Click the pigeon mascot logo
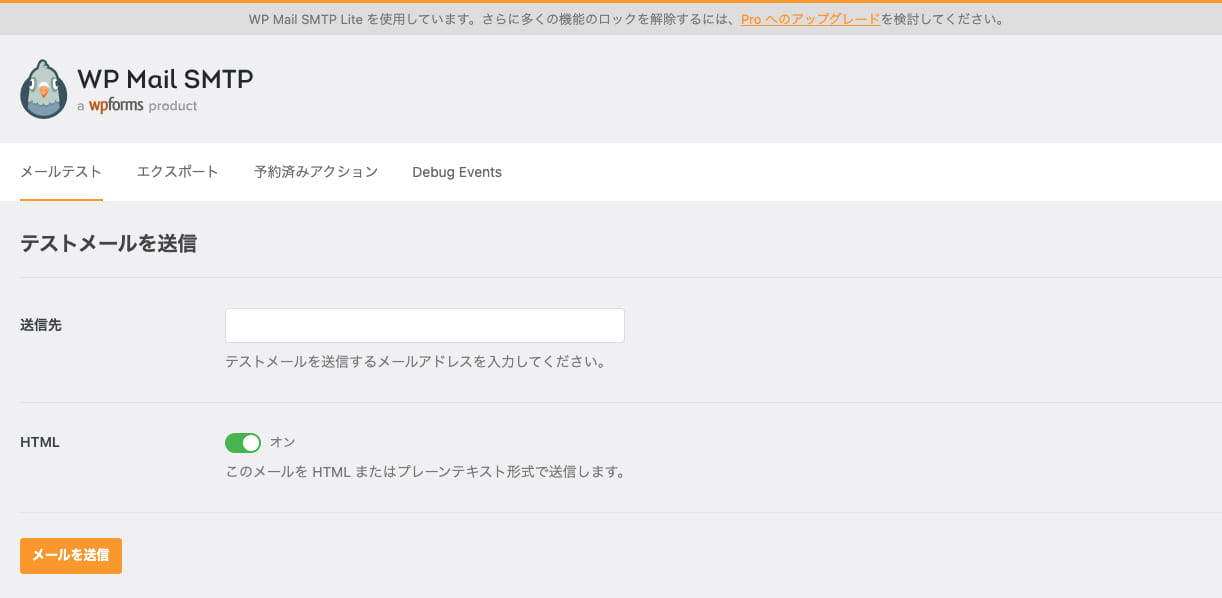The height and width of the screenshot is (598, 1222). click(44, 89)
